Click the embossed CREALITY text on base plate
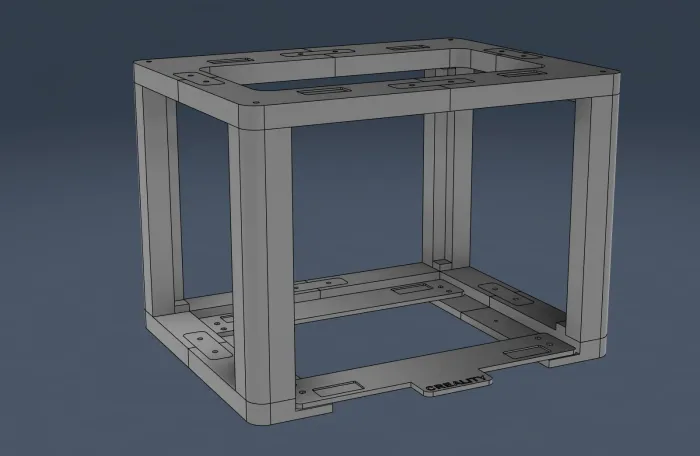700x456 pixels. pos(456,385)
